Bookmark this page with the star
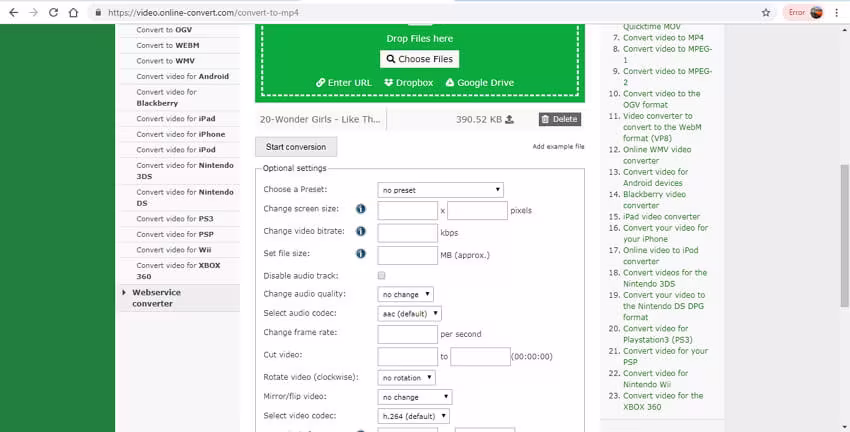The image size is (850, 432). [765, 12]
